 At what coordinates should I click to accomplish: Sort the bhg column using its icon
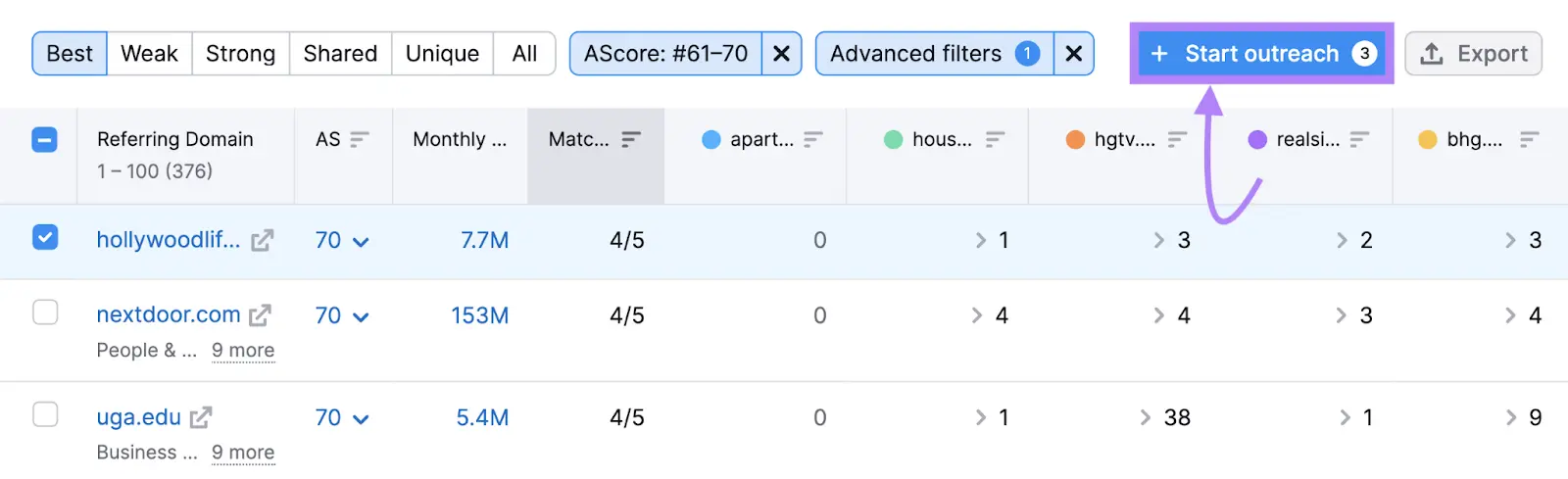point(1529,140)
